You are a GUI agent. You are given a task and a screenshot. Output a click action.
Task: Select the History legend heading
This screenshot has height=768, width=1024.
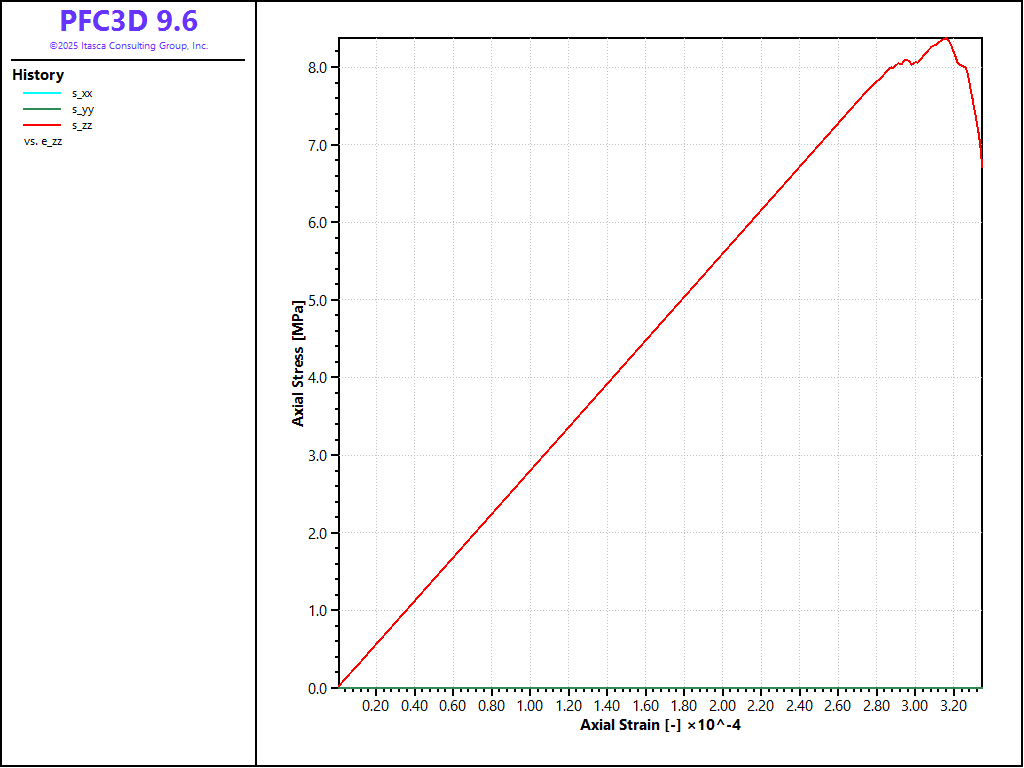pyautogui.click(x=38, y=75)
